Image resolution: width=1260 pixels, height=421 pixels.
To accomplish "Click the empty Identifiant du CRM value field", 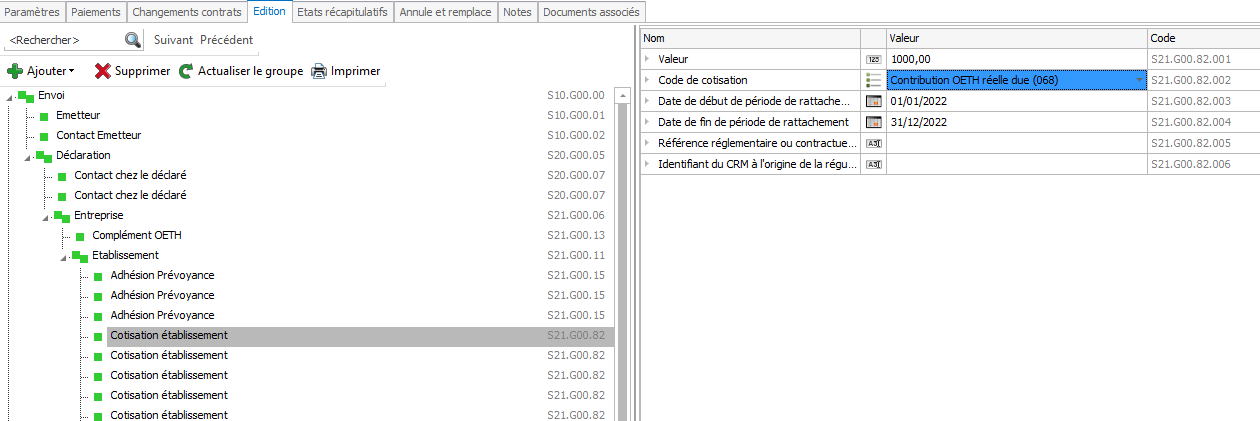I will pos(1016,164).
